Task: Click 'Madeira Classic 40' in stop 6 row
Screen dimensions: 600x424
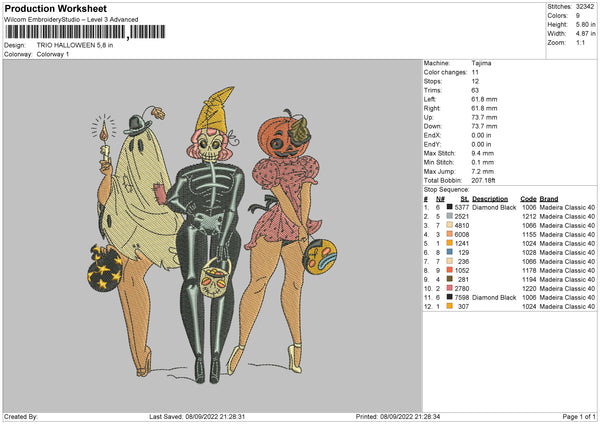Action: (x=567, y=253)
